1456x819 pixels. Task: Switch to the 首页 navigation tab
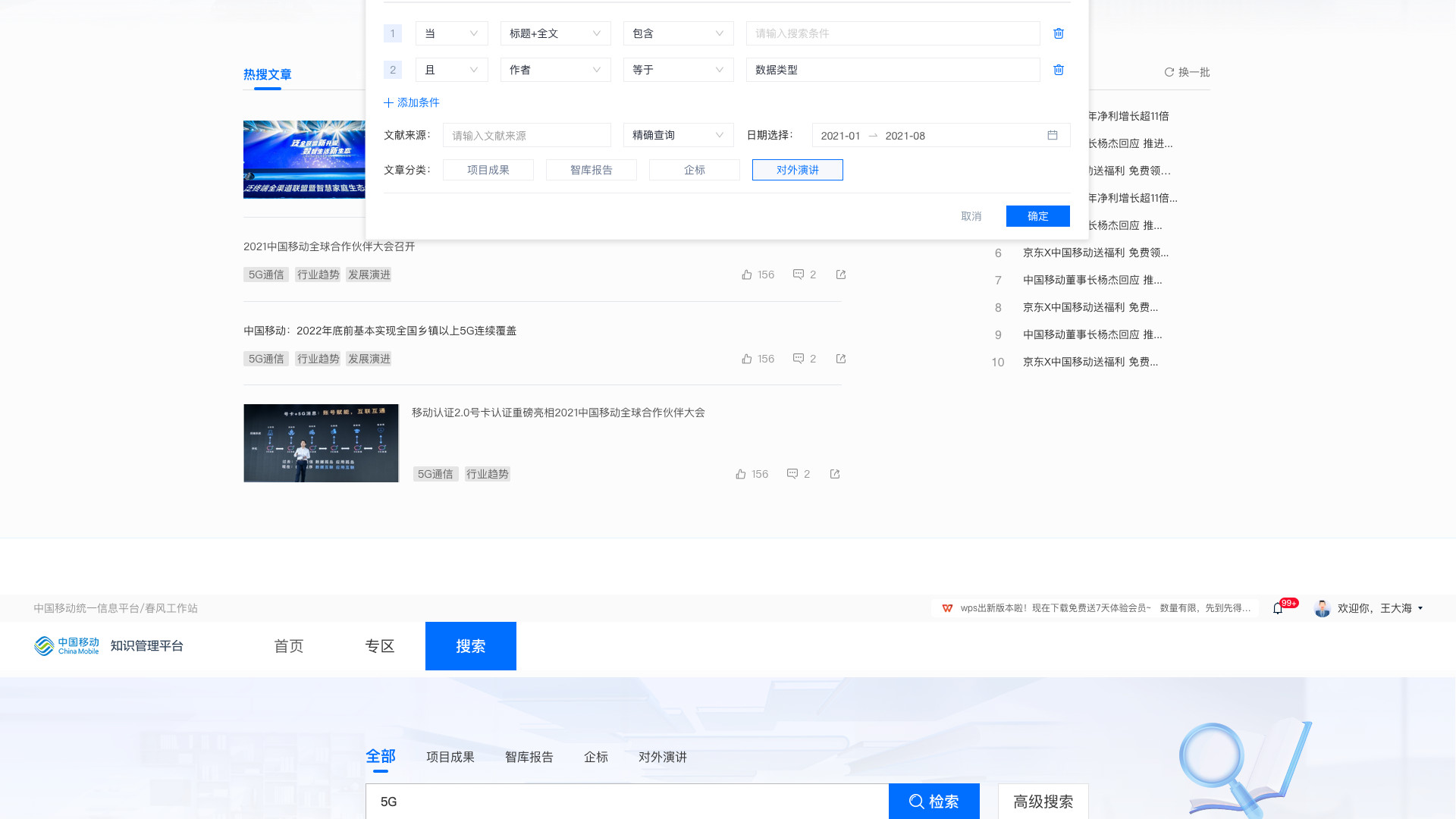tap(288, 645)
